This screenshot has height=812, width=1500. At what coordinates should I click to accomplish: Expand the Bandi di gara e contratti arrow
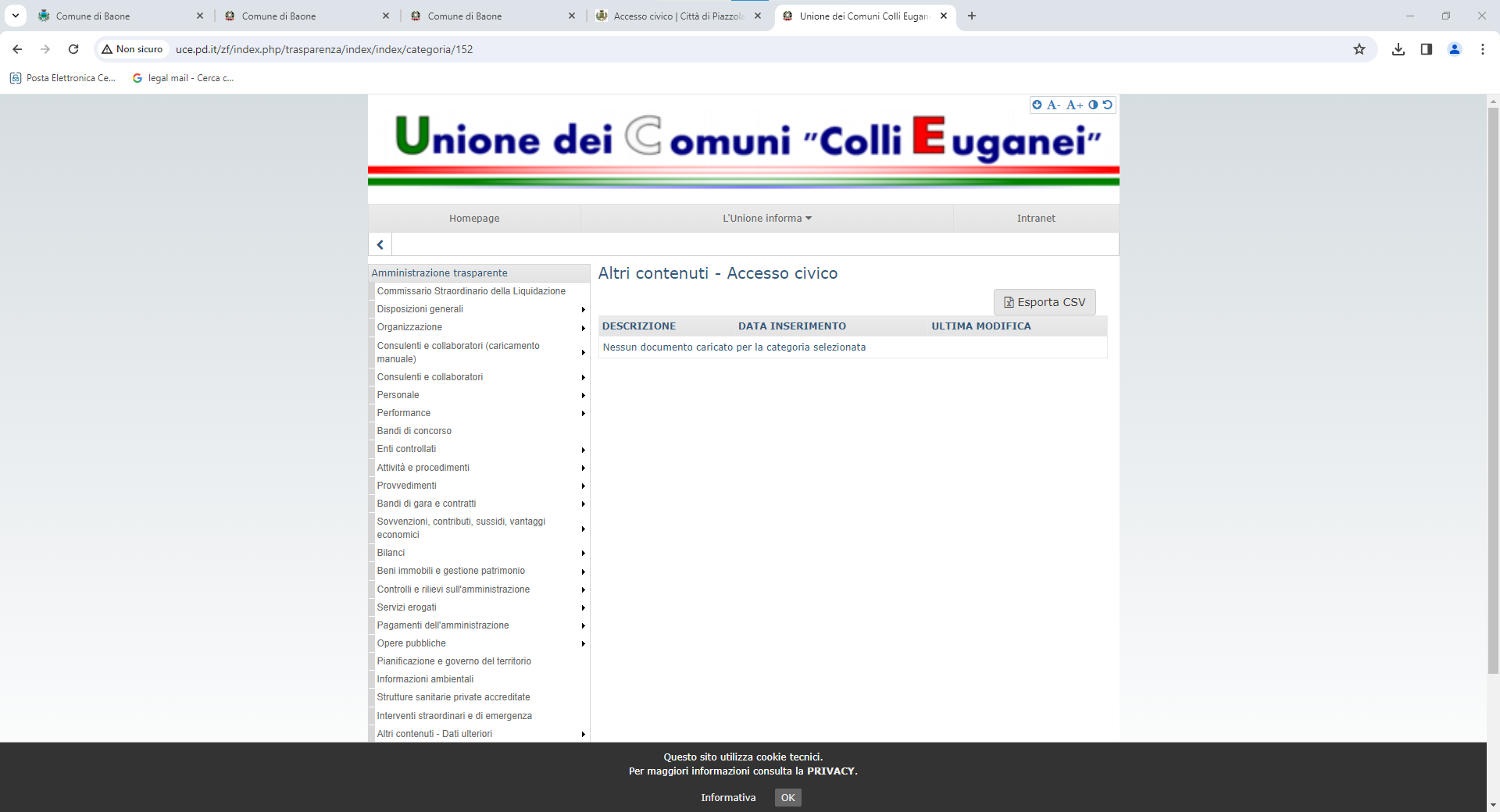583,504
